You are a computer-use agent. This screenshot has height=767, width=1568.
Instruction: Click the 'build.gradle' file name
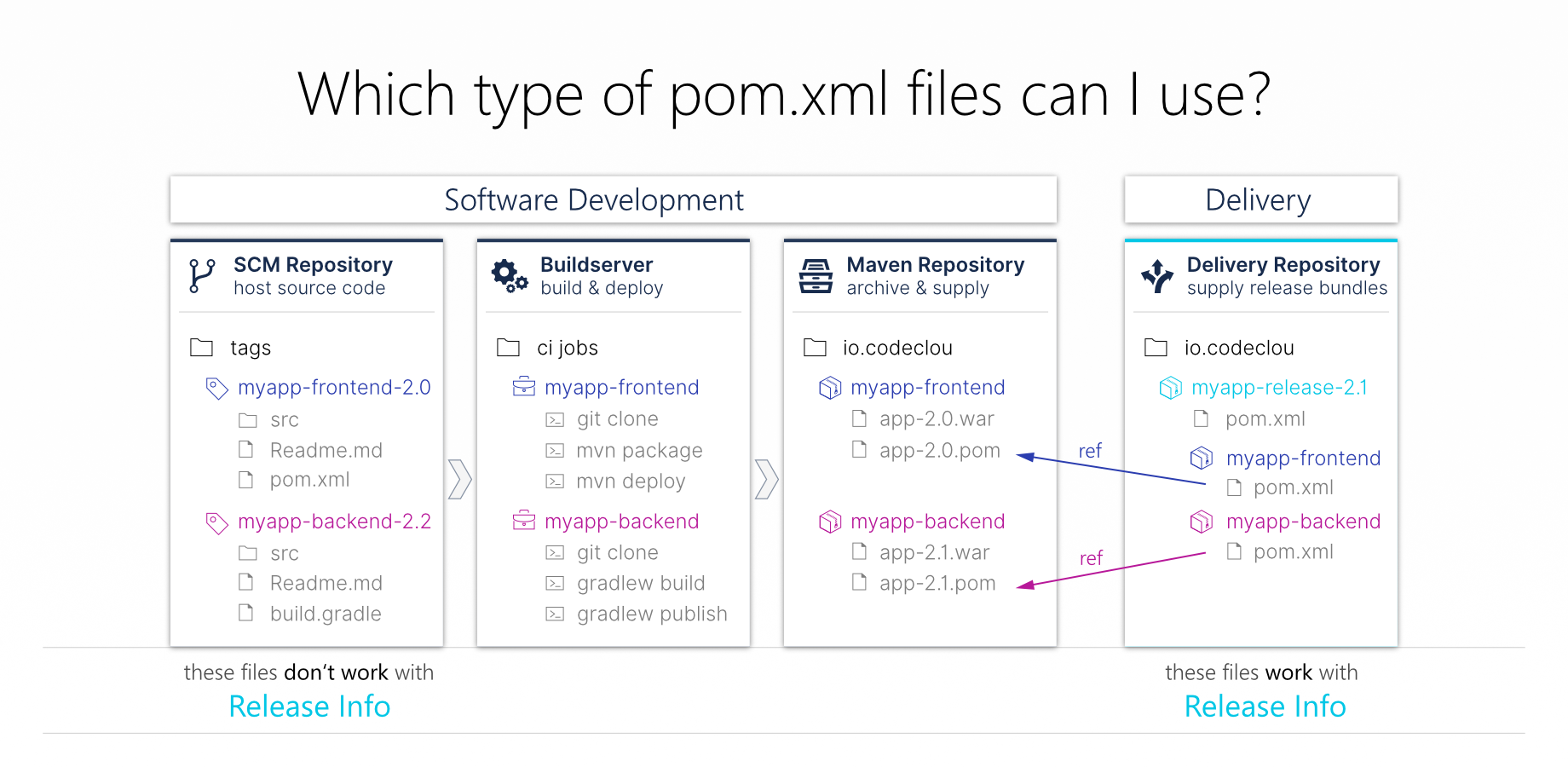(326, 614)
